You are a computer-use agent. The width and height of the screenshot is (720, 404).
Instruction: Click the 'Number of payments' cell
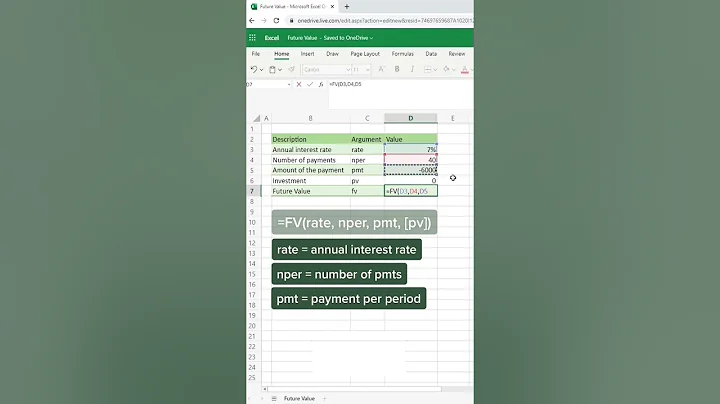tap(311, 160)
